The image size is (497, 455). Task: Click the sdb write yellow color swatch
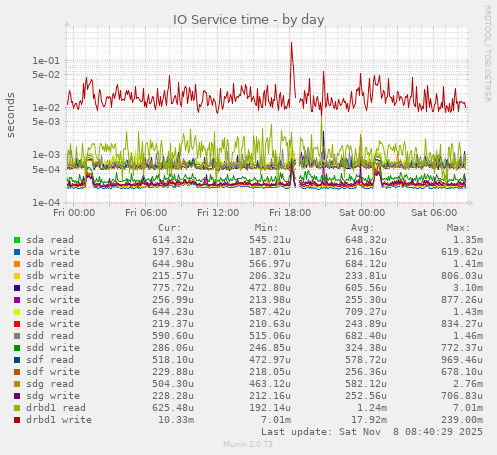pyautogui.click(x=17, y=276)
